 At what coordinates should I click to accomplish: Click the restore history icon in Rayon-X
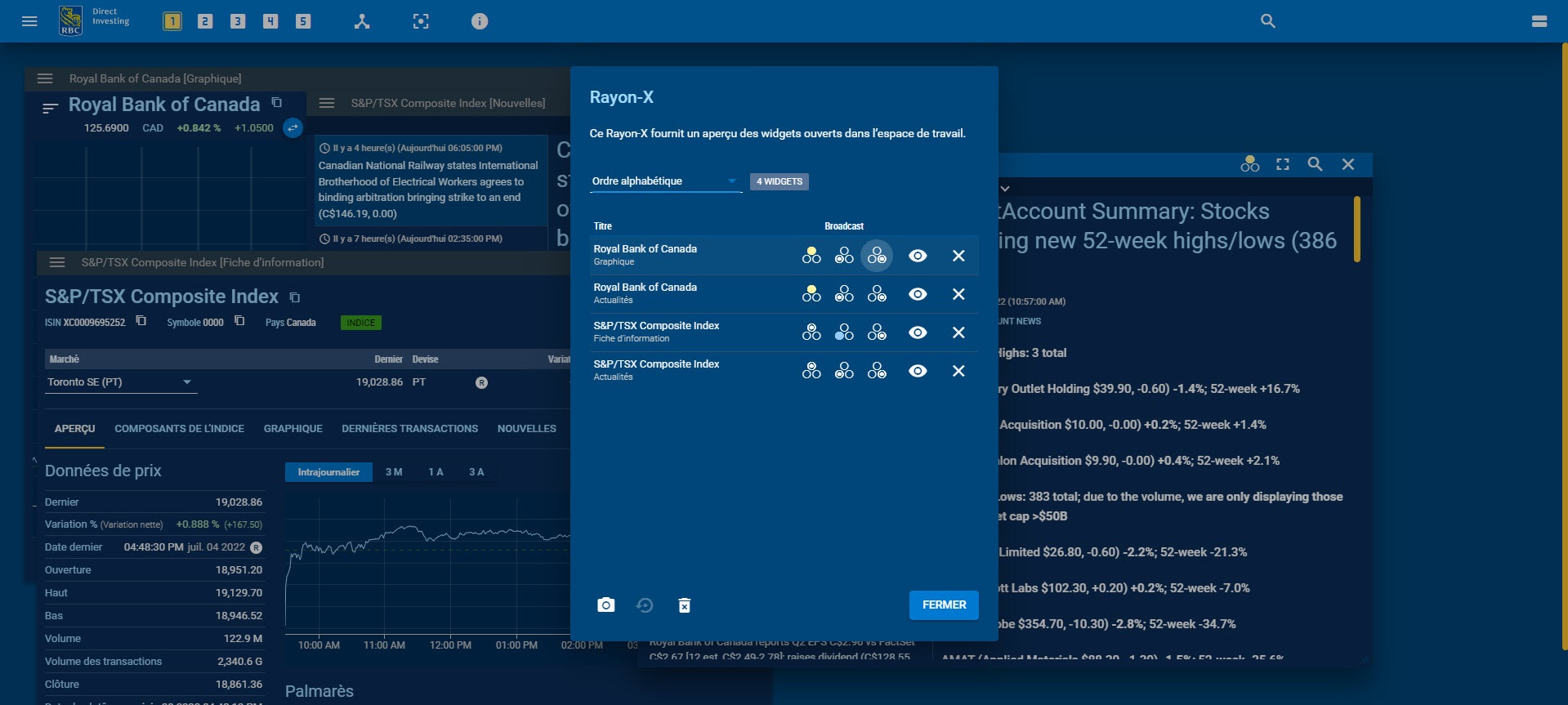pyautogui.click(x=645, y=605)
